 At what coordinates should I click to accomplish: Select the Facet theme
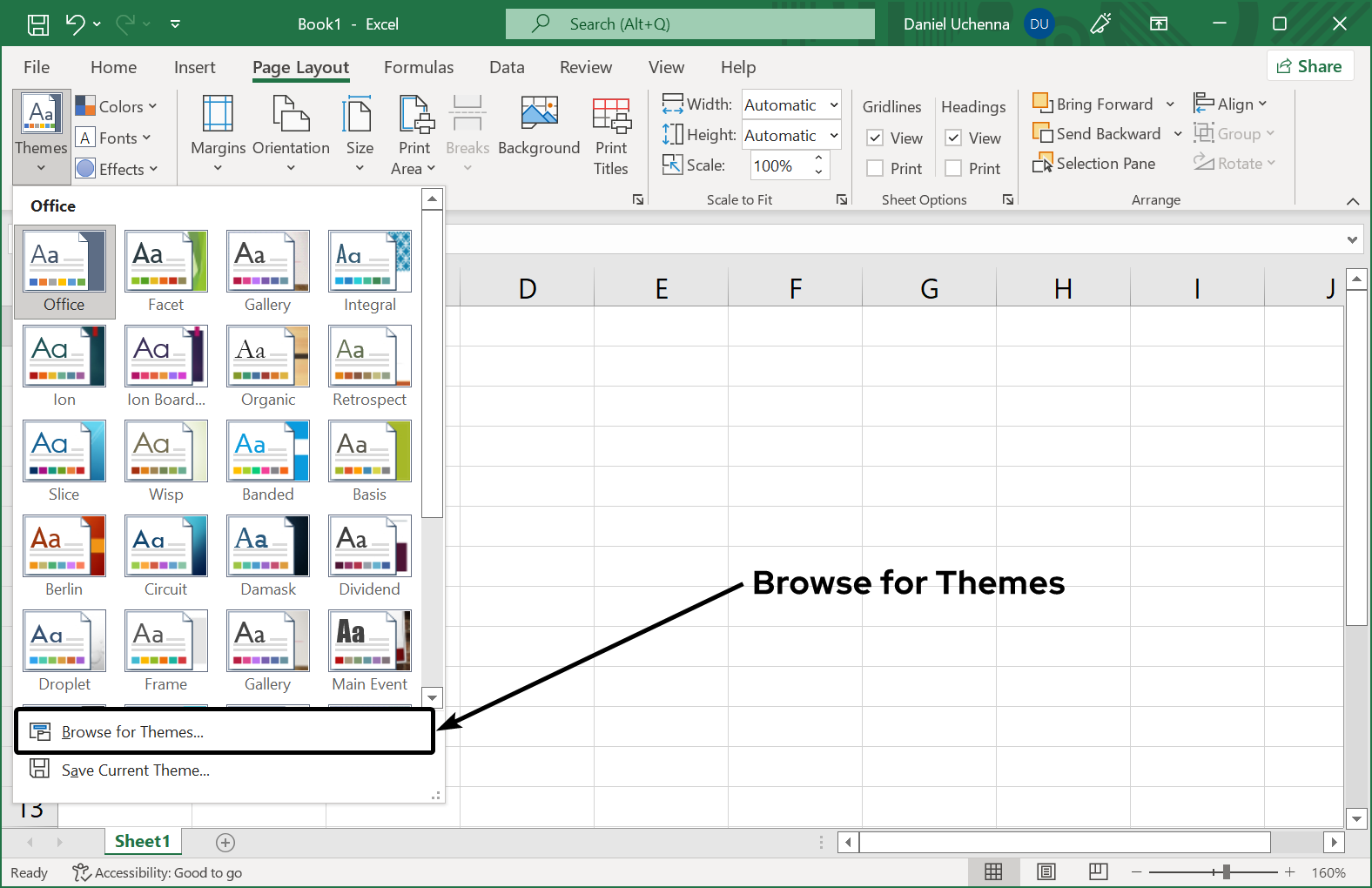[x=165, y=272]
